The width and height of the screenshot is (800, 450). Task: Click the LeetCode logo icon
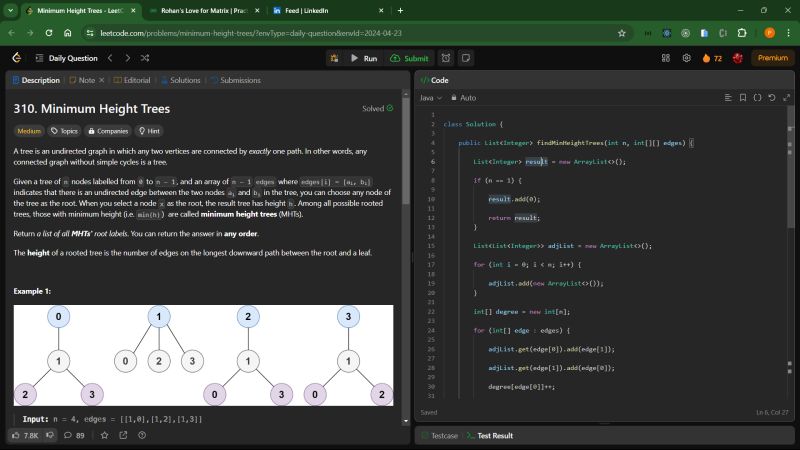[x=16, y=58]
